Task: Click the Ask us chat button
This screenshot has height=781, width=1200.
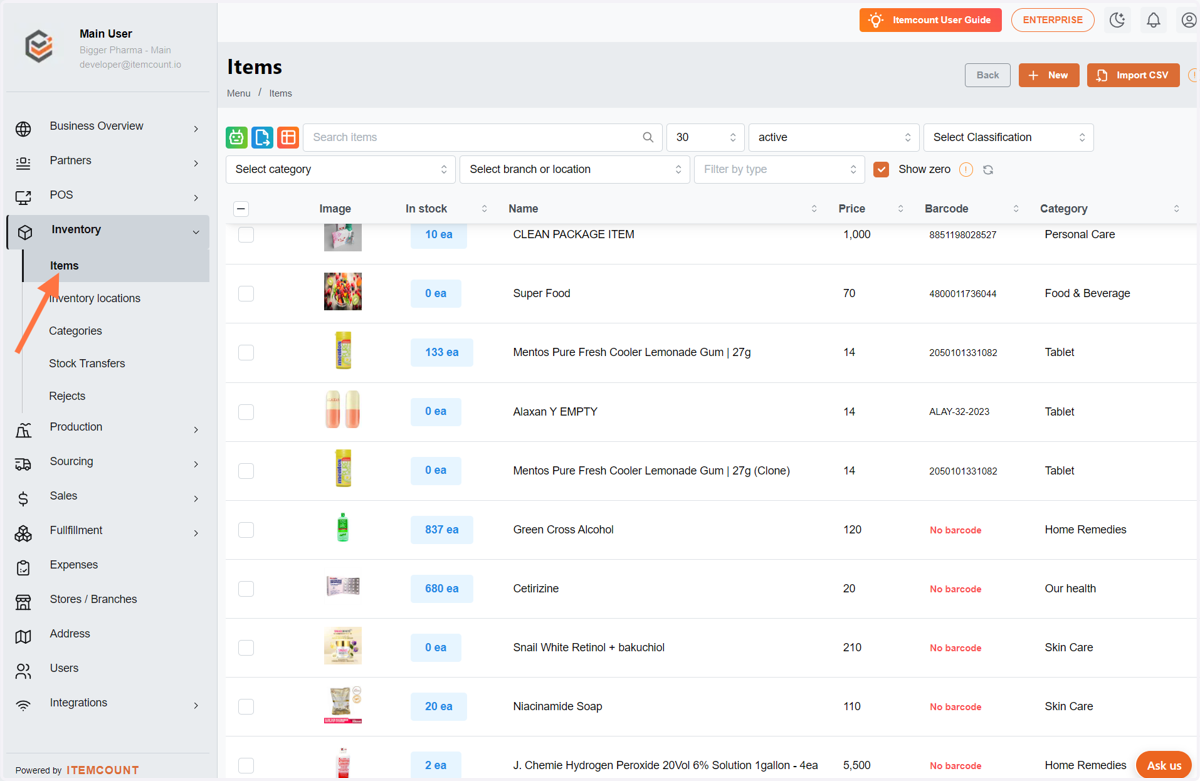Action: point(1164,765)
